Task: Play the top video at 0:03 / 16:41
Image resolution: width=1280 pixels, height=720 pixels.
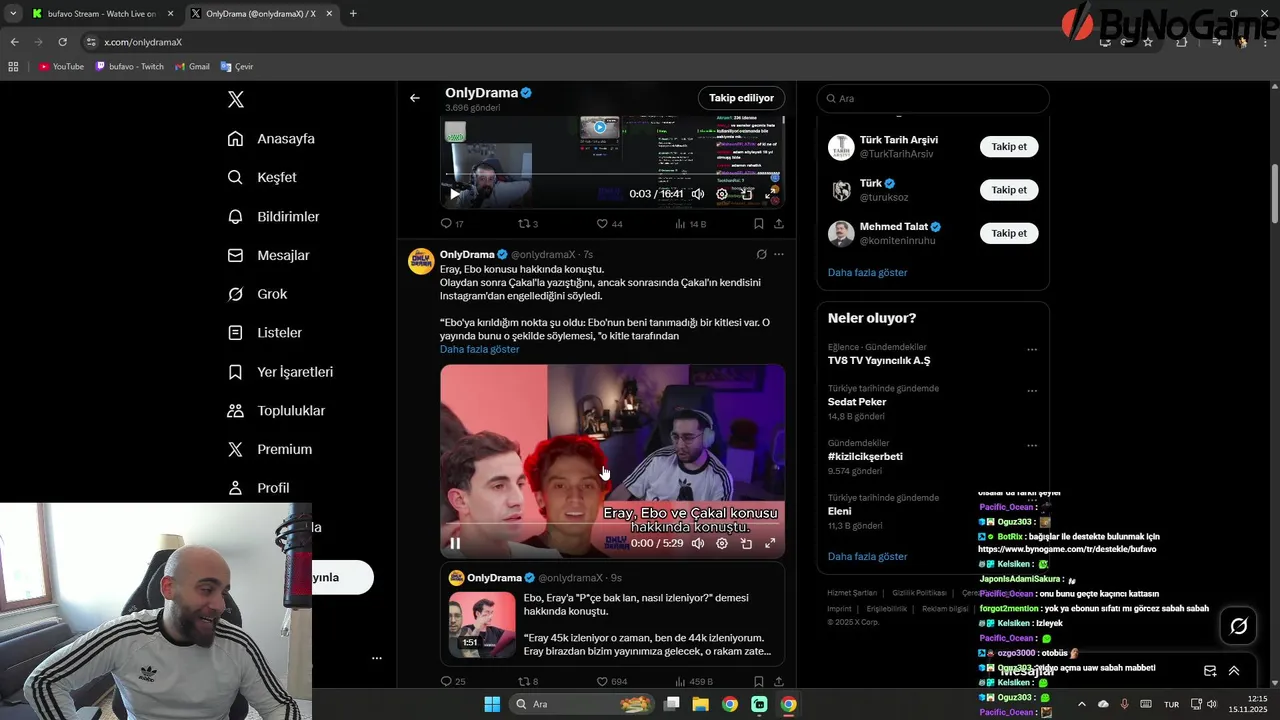Action: coord(455,194)
